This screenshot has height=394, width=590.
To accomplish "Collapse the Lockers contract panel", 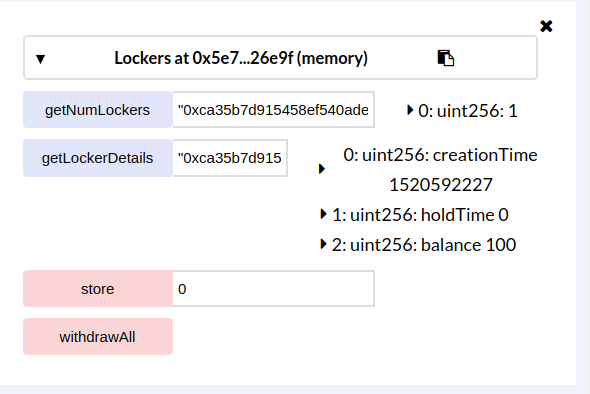I will 40,59.
